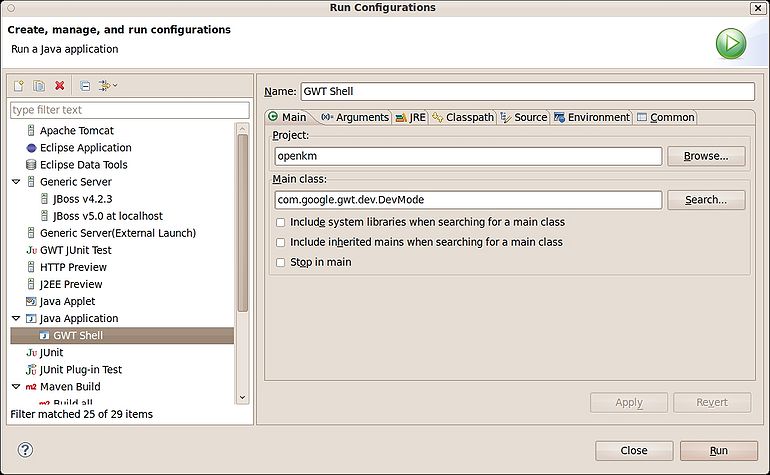Click the Browse... project button
Viewport: 770px width, 475px height.
(x=706, y=156)
